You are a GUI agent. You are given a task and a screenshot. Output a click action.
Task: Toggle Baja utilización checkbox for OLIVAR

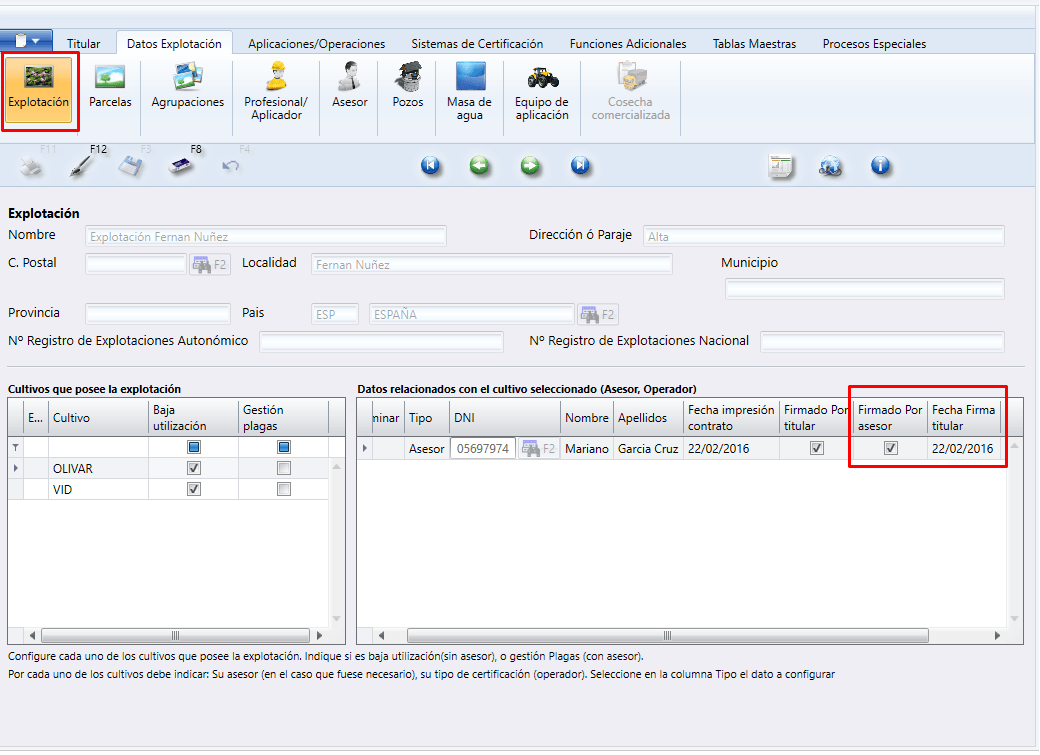pos(194,468)
